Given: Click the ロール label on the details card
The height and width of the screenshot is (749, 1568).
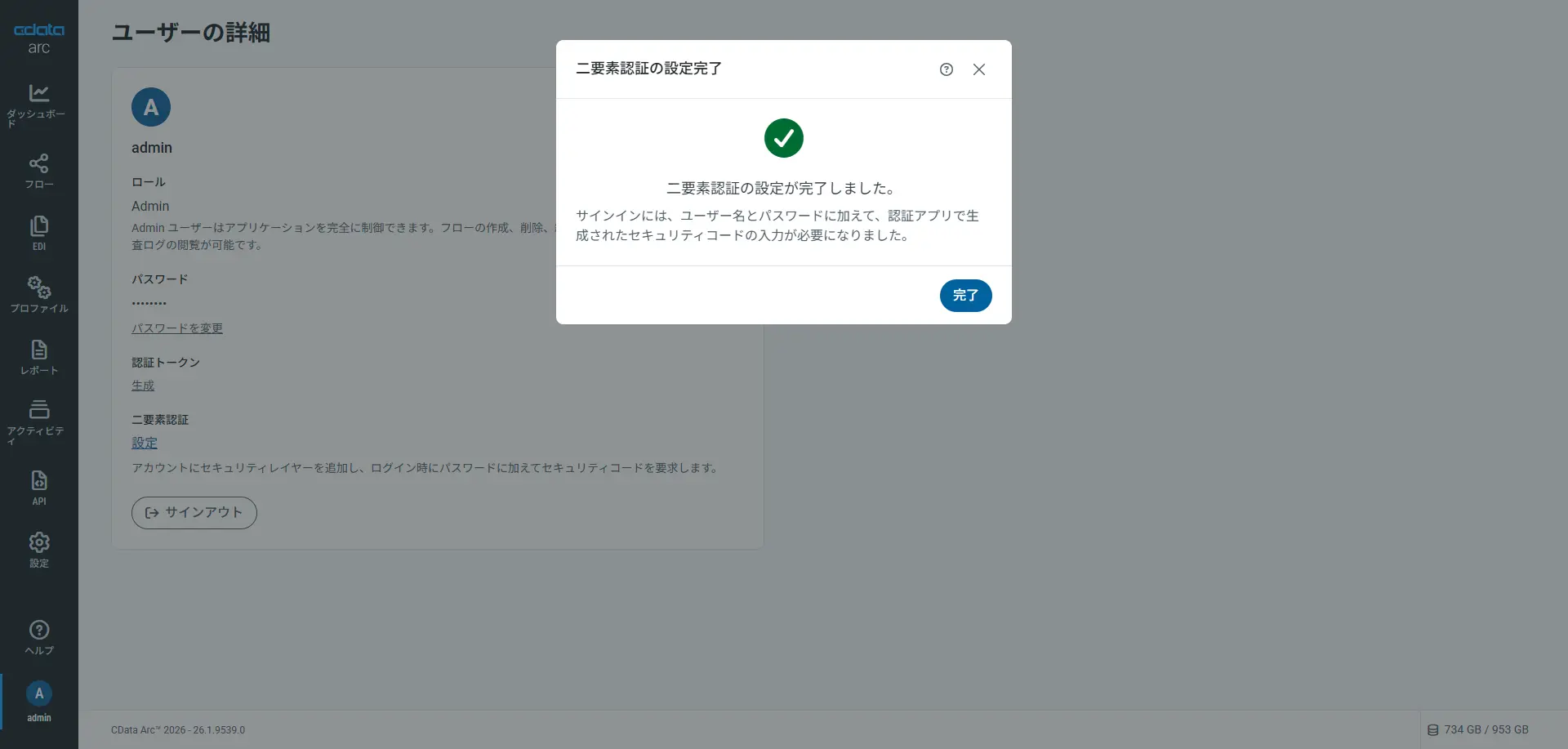Looking at the screenshot, I should click(x=149, y=182).
